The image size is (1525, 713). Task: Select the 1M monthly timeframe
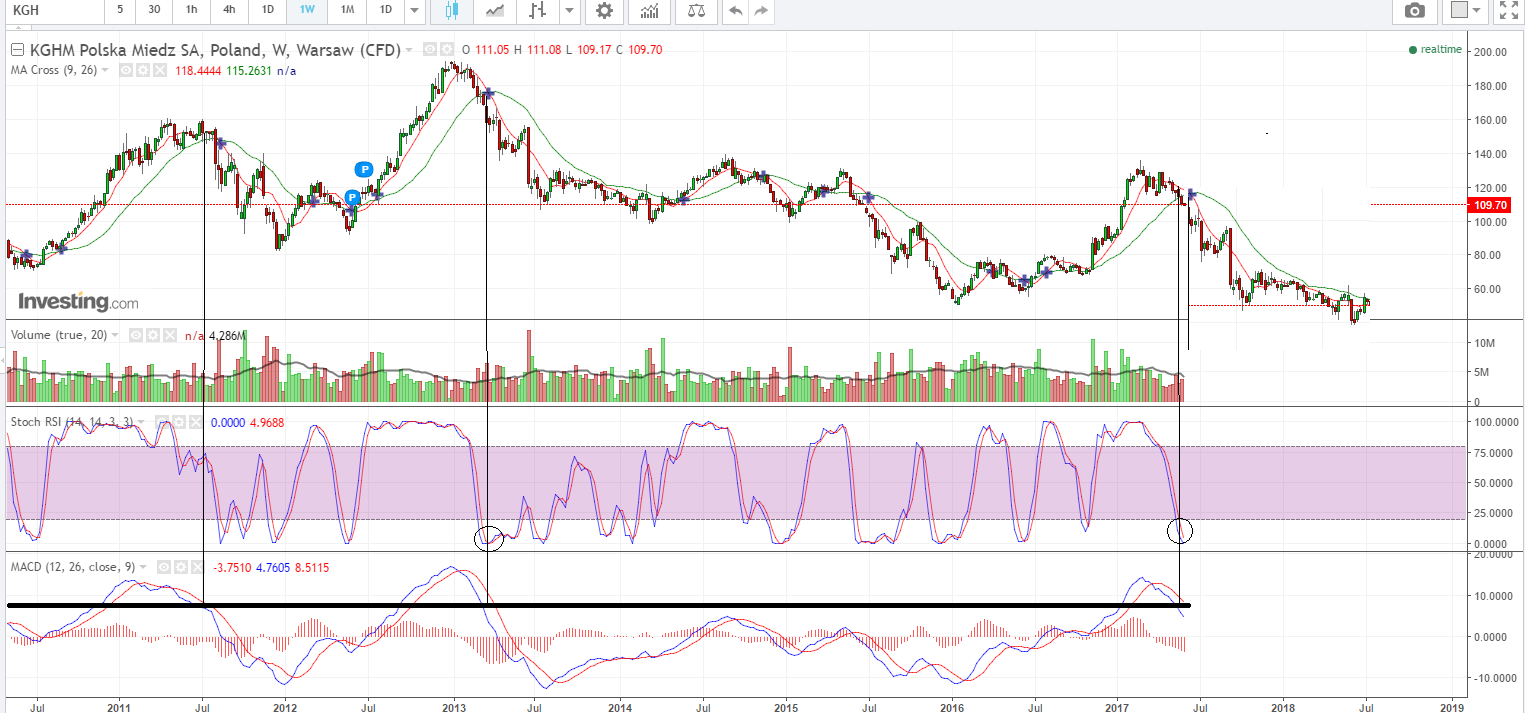click(x=346, y=10)
